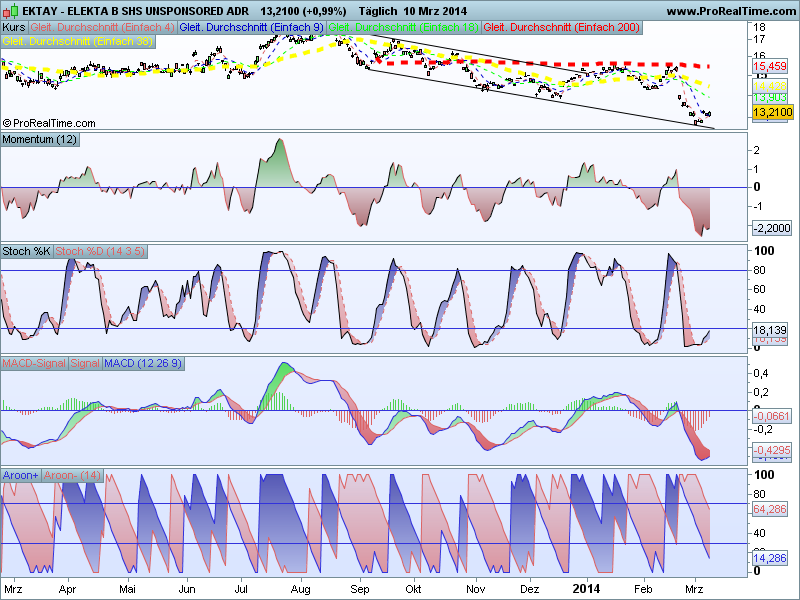Click the Aug month marker on time axis
800x600 pixels.
[x=301, y=589]
